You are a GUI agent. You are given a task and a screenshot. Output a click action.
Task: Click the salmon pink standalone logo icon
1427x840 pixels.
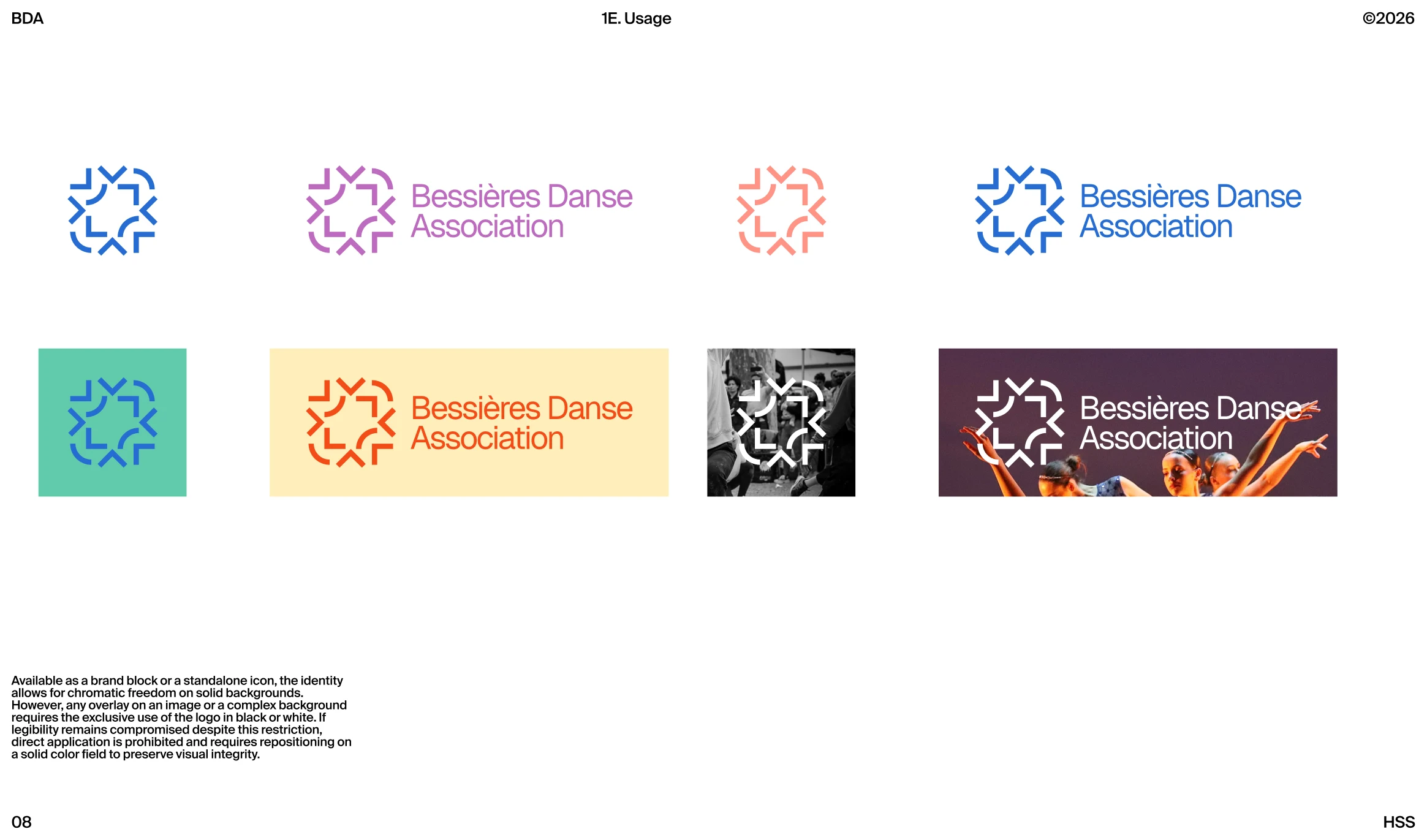pyautogui.click(x=781, y=211)
